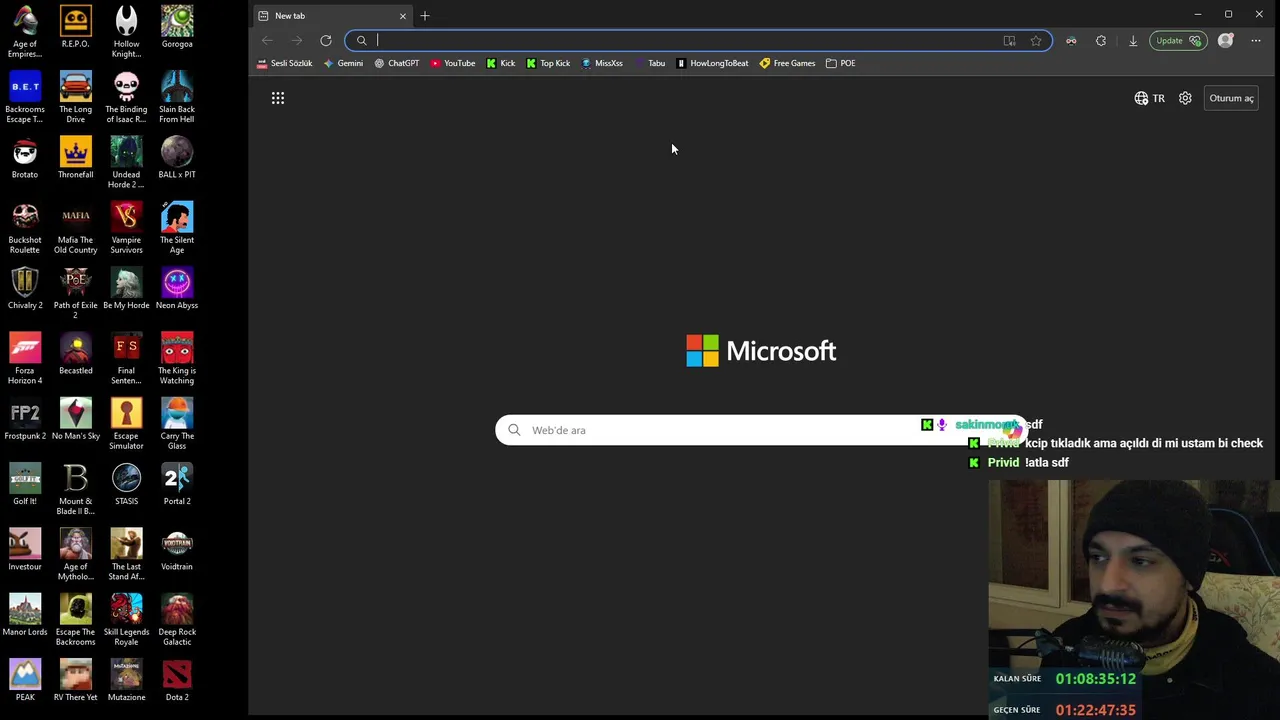Click the browser profile avatar
Screen dimensions: 1280x720
(1226, 41)
